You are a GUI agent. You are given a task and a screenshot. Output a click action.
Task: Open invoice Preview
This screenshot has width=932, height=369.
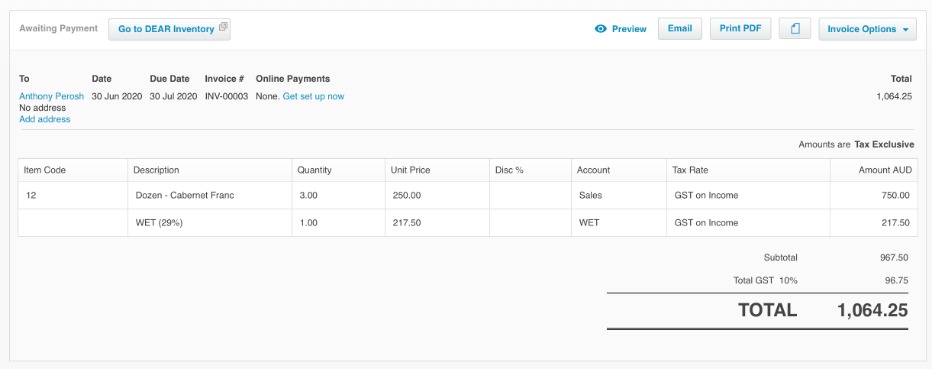point(621,29)
